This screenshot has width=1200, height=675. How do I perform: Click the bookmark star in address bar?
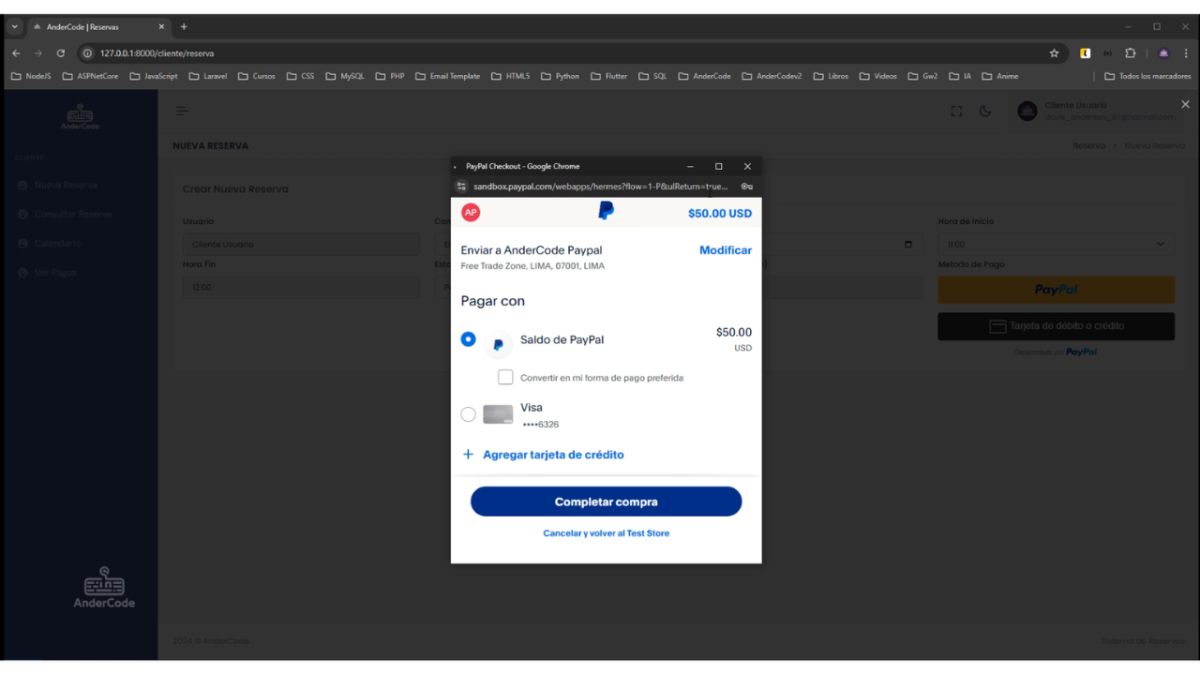[1054, 53]
